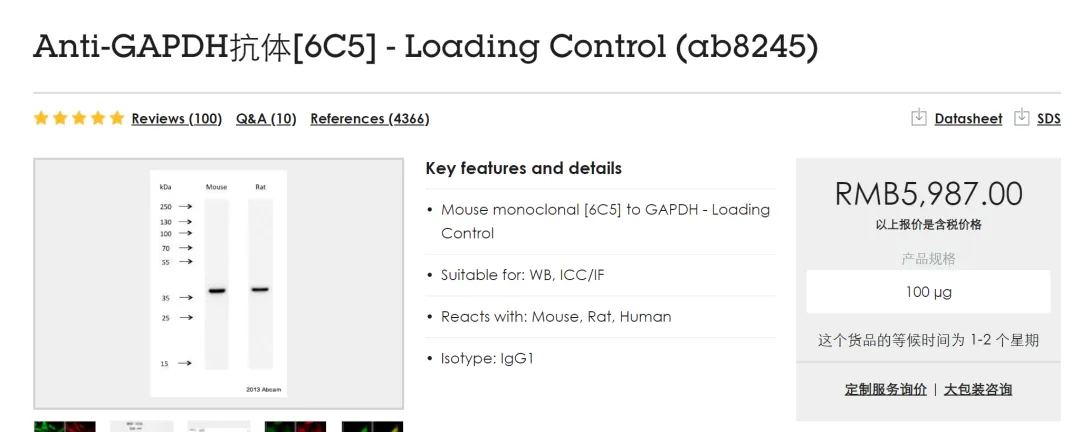This screenshot has width=1080, height=432.
Task: Click the RMB5,987.00 price text
Action: [928, 193]
